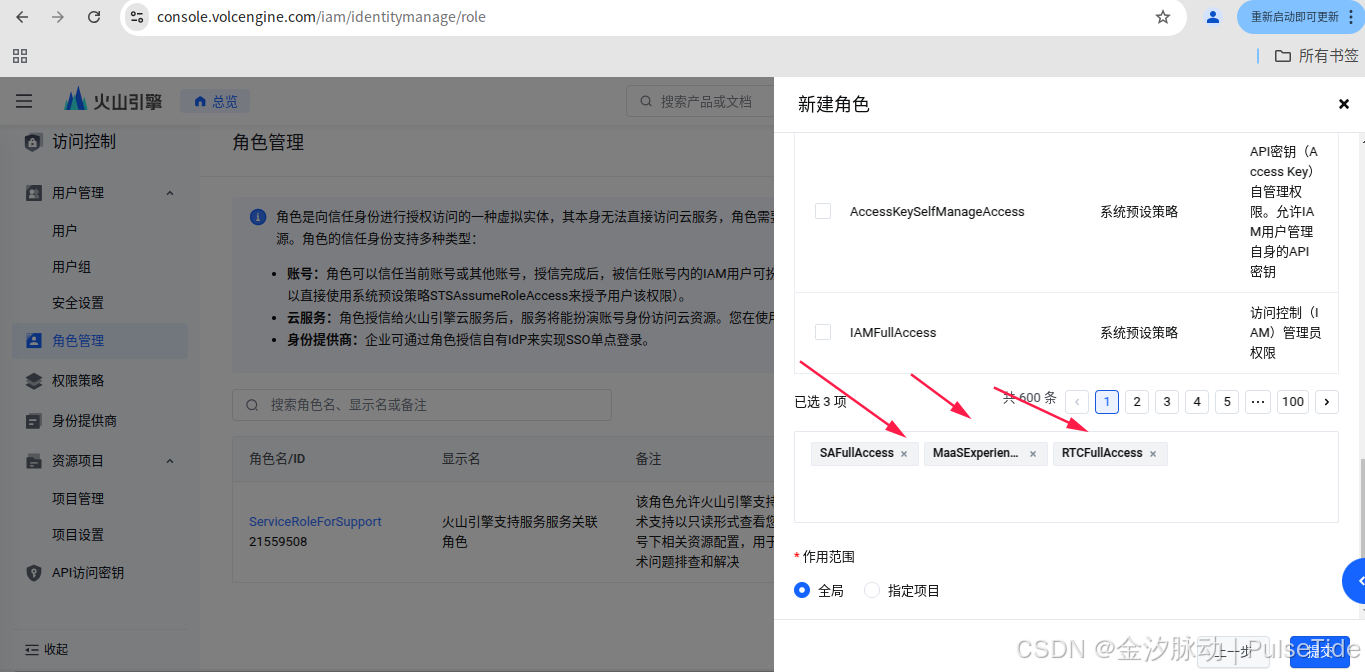Go to policy list page 5
This screenshot has width=1365, height=672.
1227,402
